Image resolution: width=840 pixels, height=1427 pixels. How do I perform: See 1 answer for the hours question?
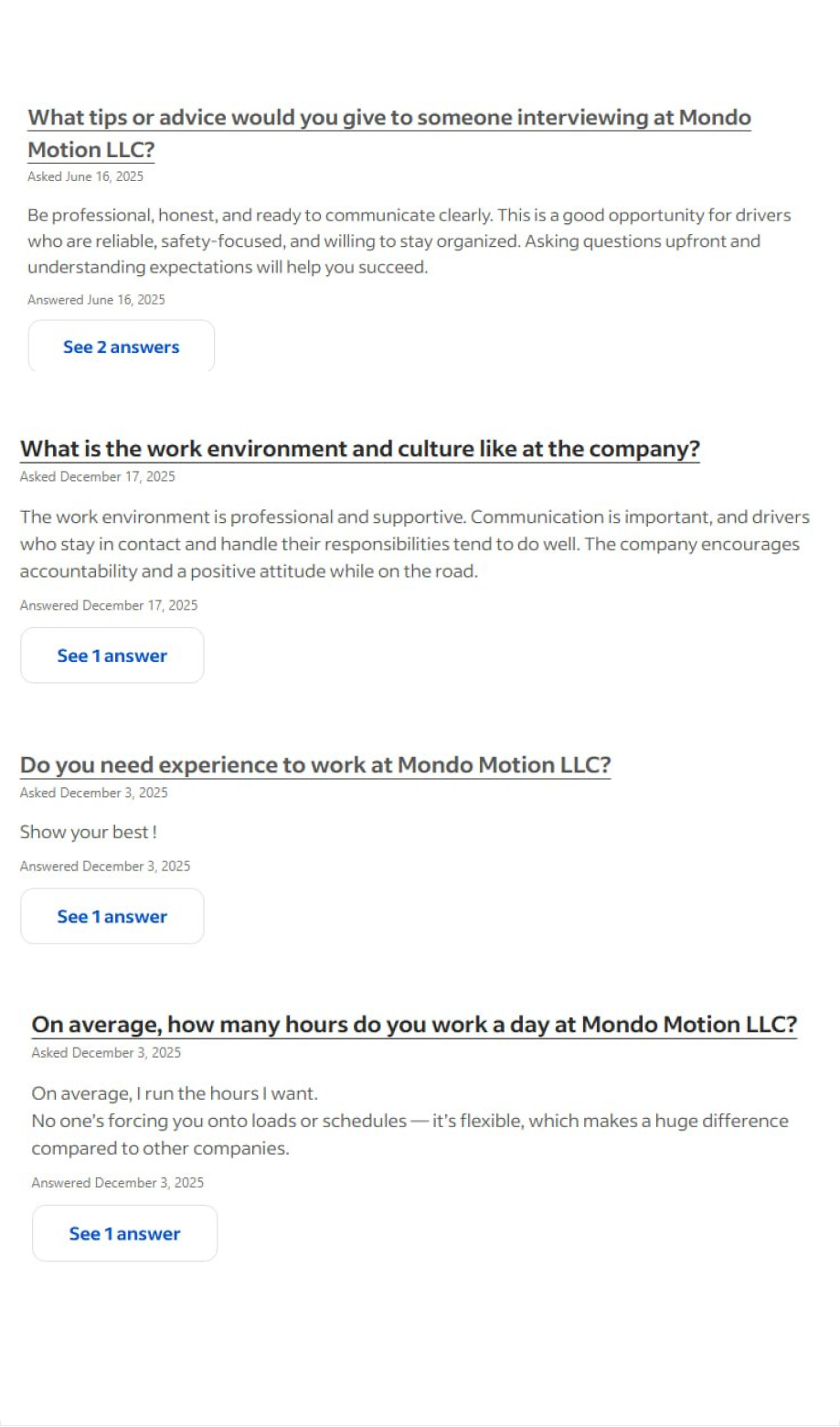125,1233
